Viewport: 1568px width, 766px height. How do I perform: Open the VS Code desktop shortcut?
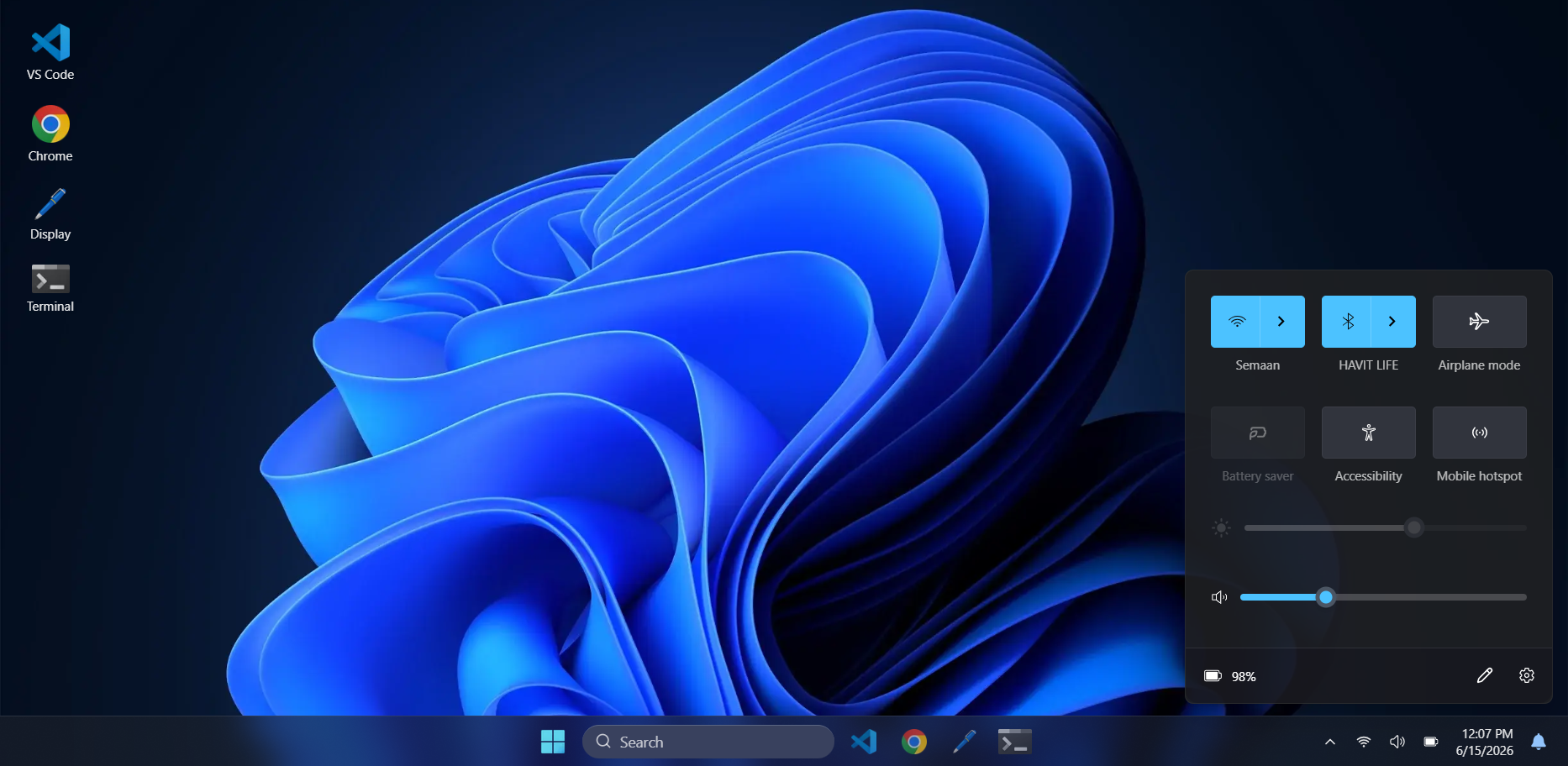[50, 52]
